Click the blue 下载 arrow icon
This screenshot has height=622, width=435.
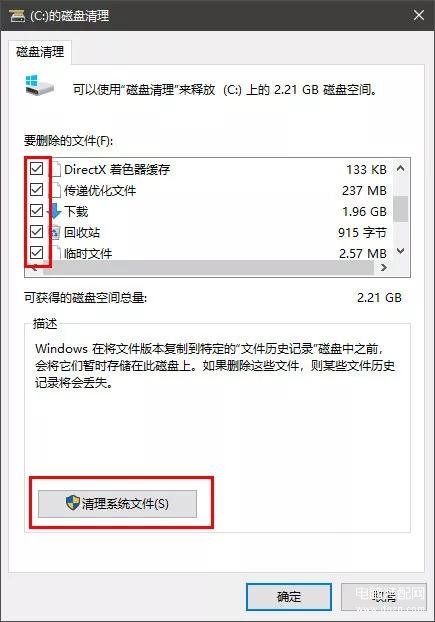(x=55, y=211)
